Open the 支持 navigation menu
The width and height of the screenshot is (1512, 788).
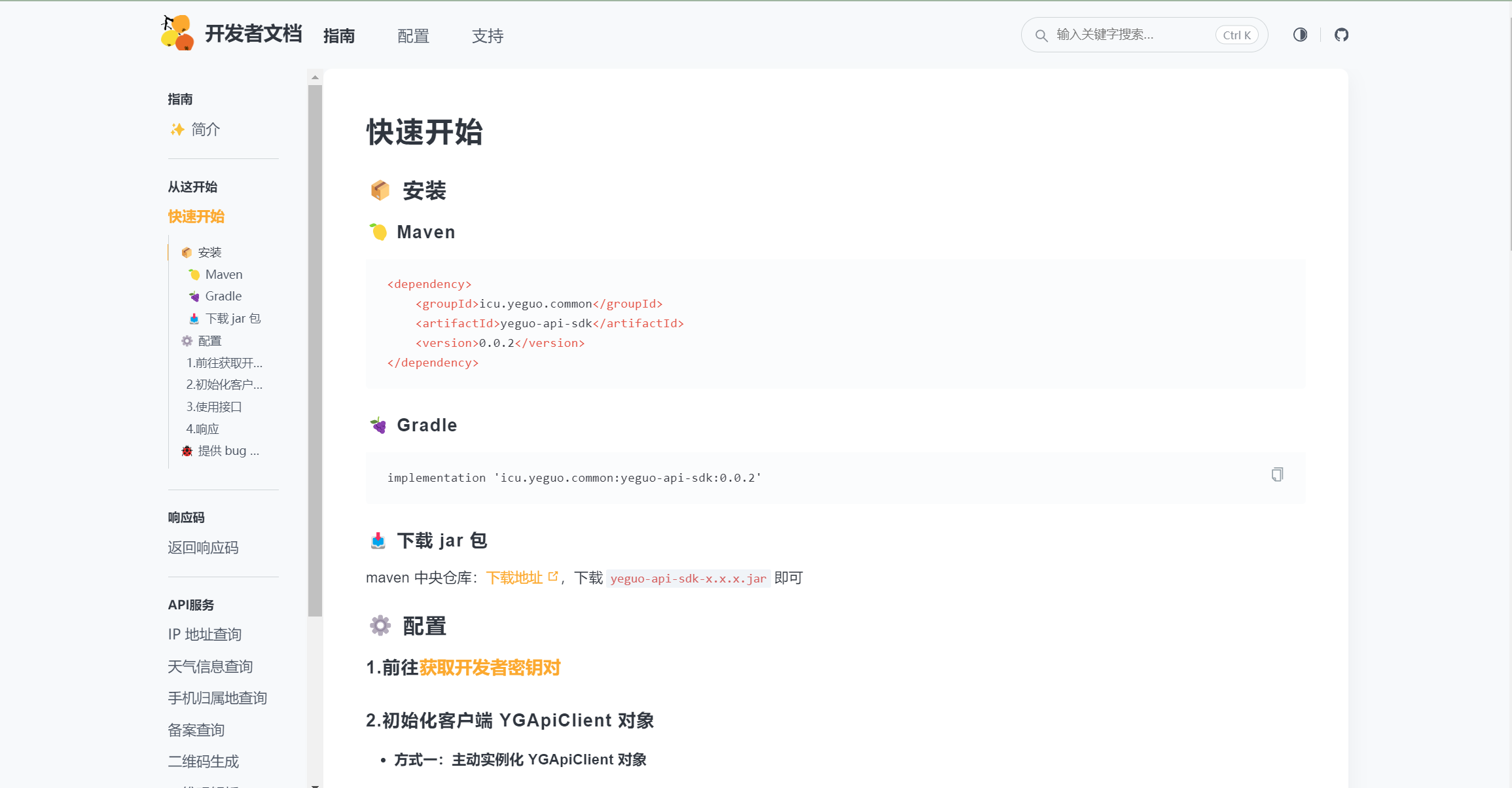point(487,35)
